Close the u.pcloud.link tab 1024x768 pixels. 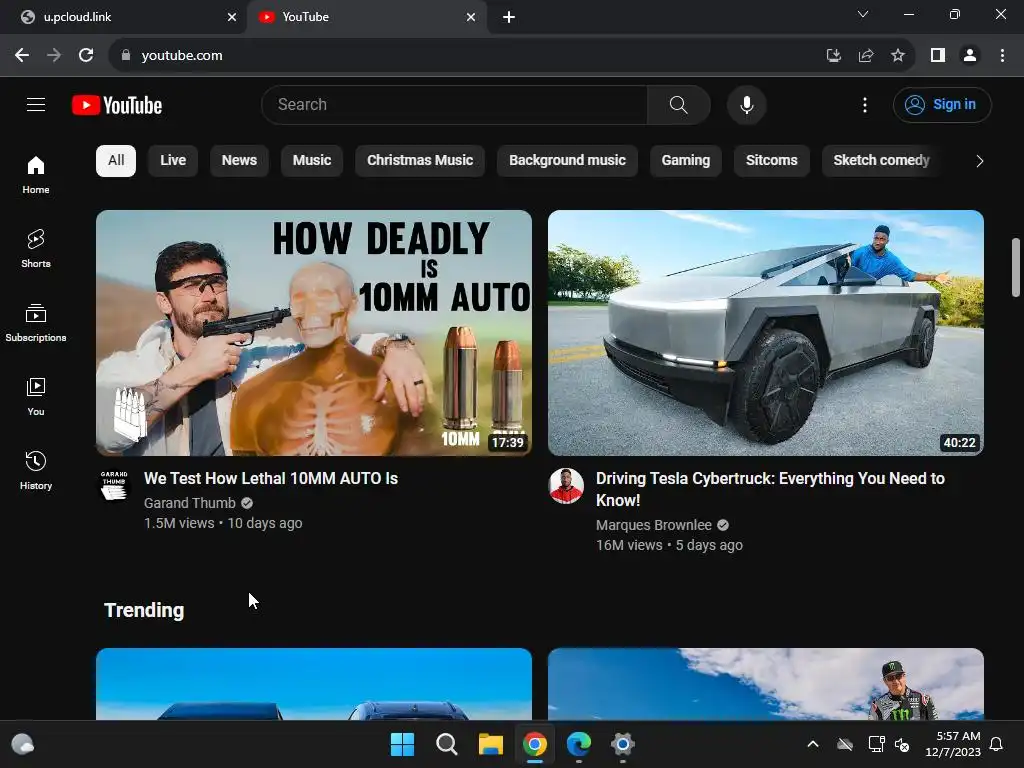(232, 17)
